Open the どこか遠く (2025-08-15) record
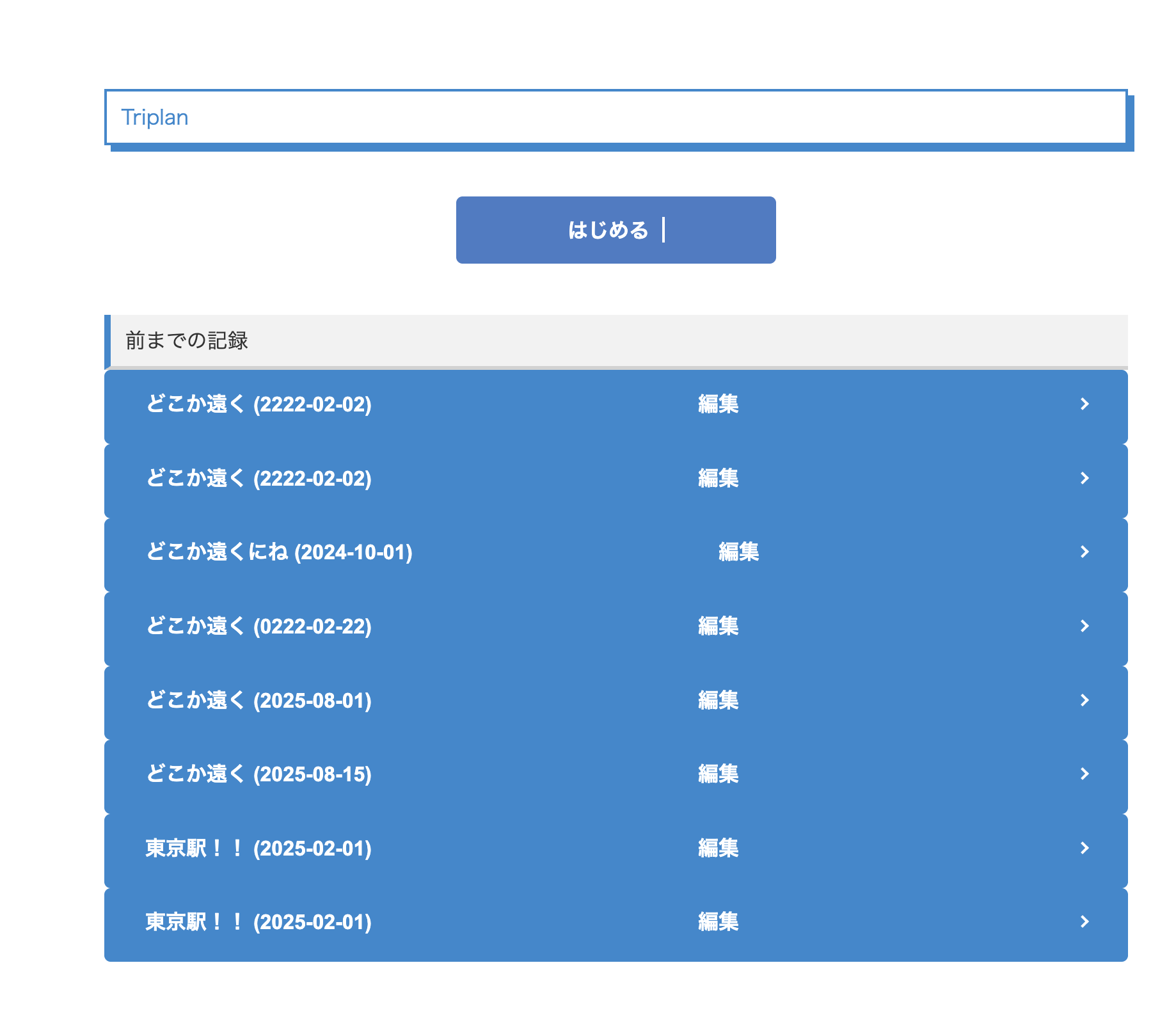The width and height of the screenshot is (1176, 1020). pyautogui.click(x=258, y=774)
